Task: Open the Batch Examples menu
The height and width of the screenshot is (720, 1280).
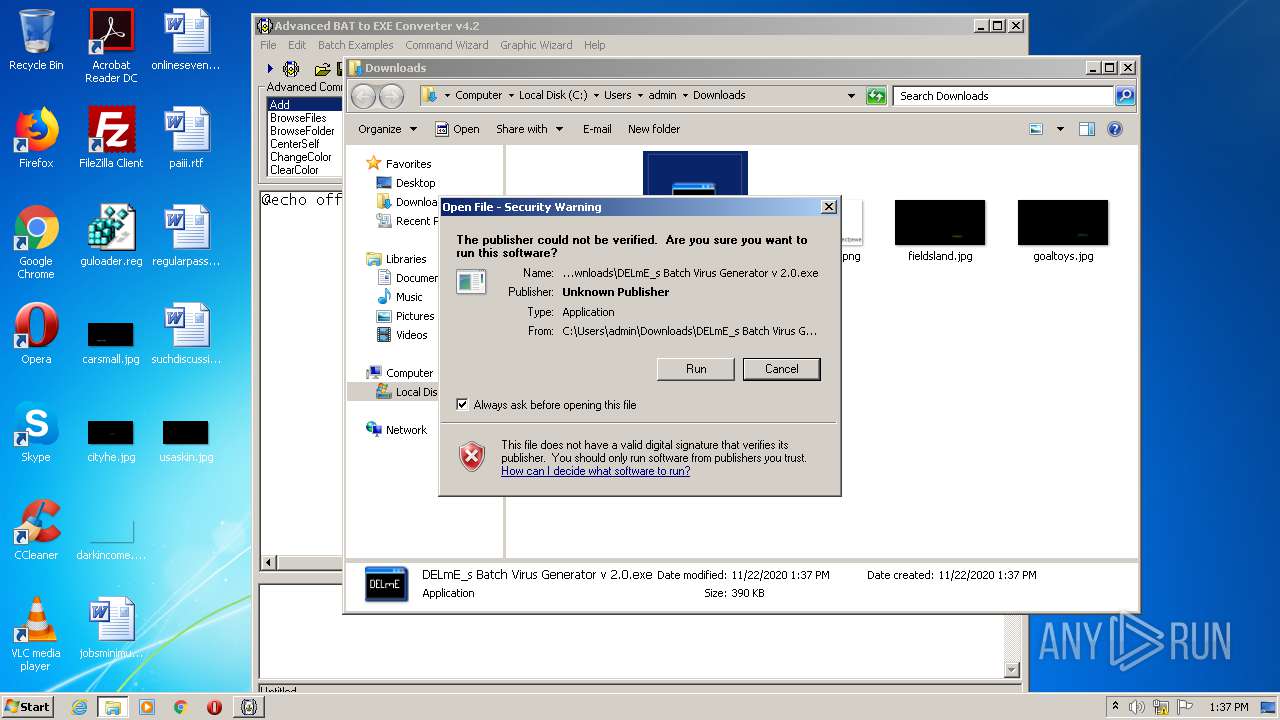Action: (355, 45)
